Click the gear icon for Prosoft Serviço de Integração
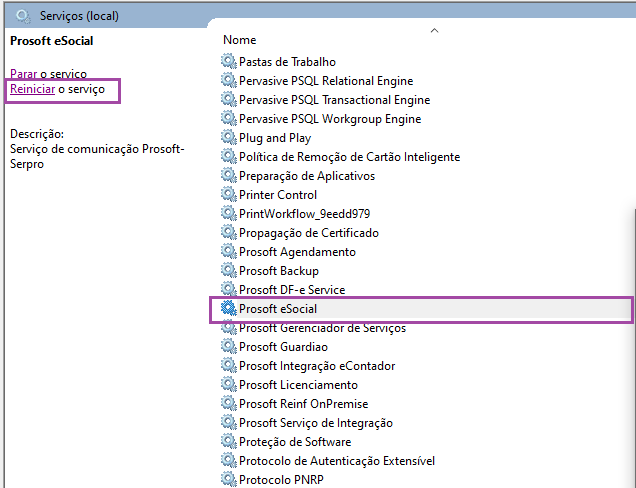Image resolution: width=636 pixels, height=488 pixels. tap(229, 423)
